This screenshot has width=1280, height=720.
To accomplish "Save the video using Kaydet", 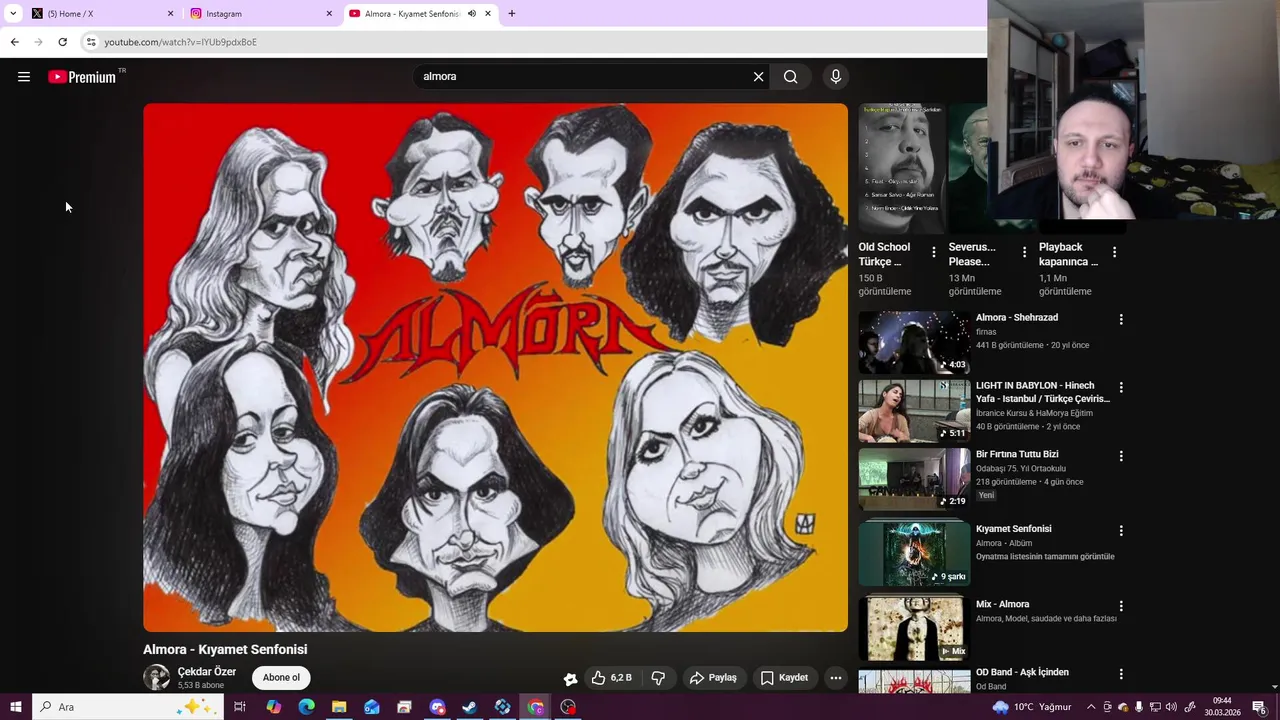I will (x=784, y=678).
